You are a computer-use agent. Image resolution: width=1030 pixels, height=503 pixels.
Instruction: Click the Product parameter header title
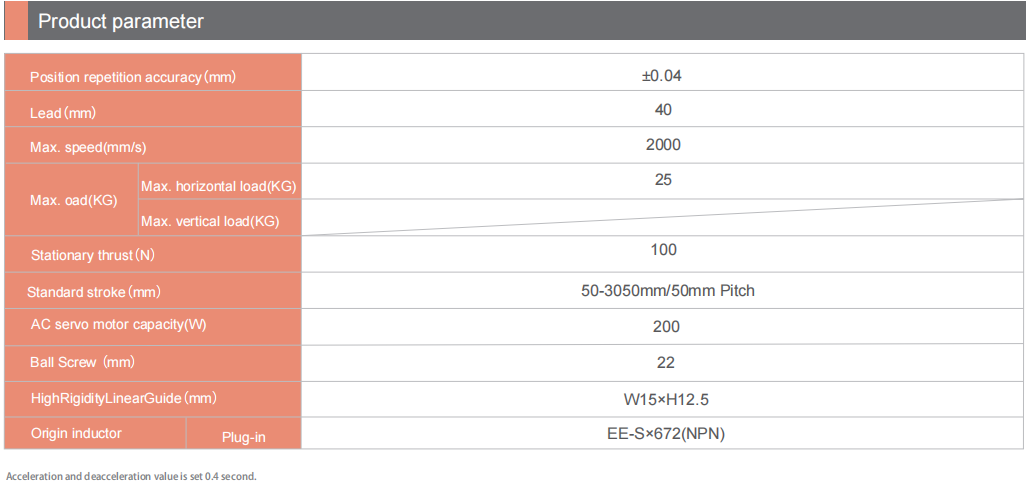tap(121, 21)
